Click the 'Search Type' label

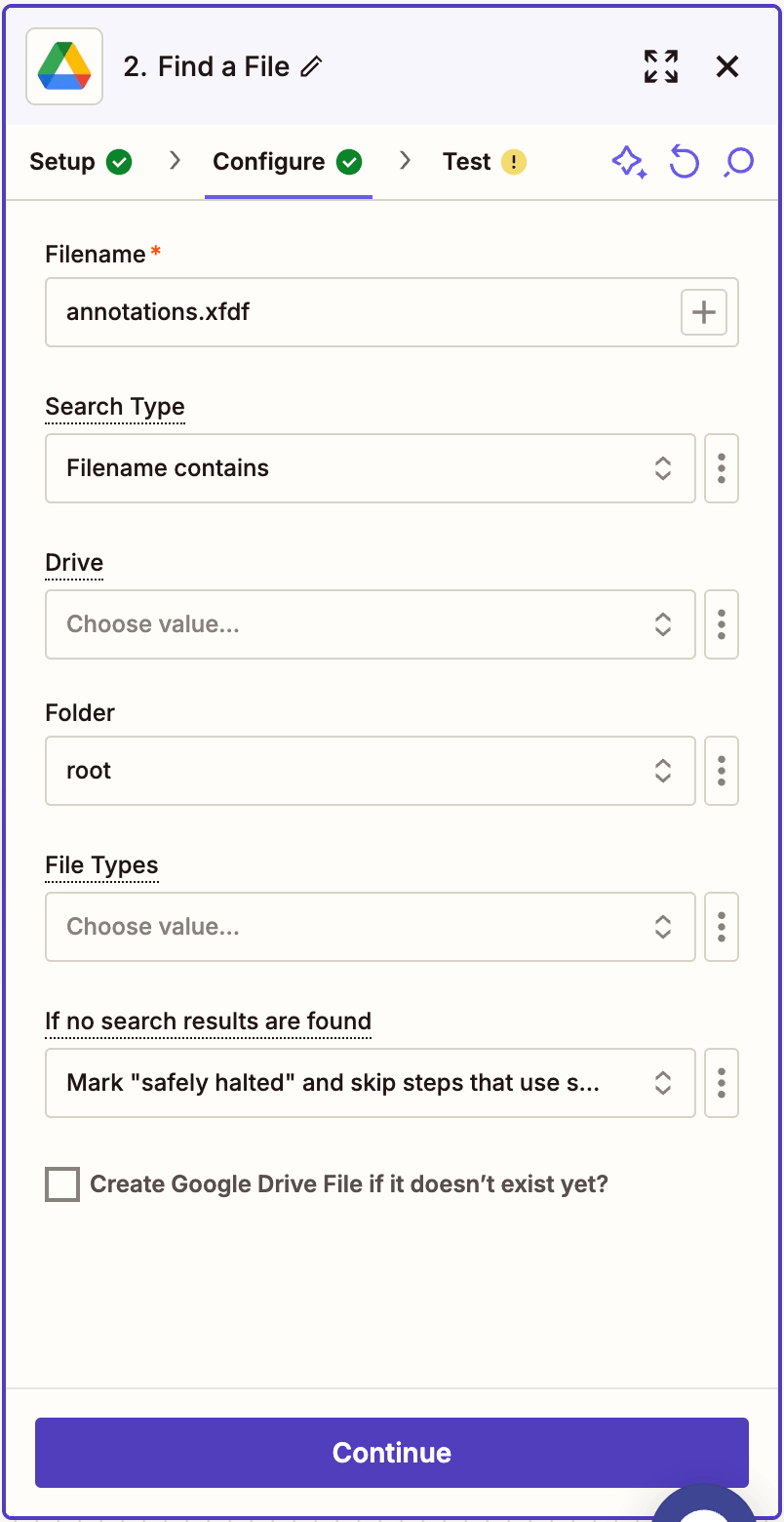[115, 407]
